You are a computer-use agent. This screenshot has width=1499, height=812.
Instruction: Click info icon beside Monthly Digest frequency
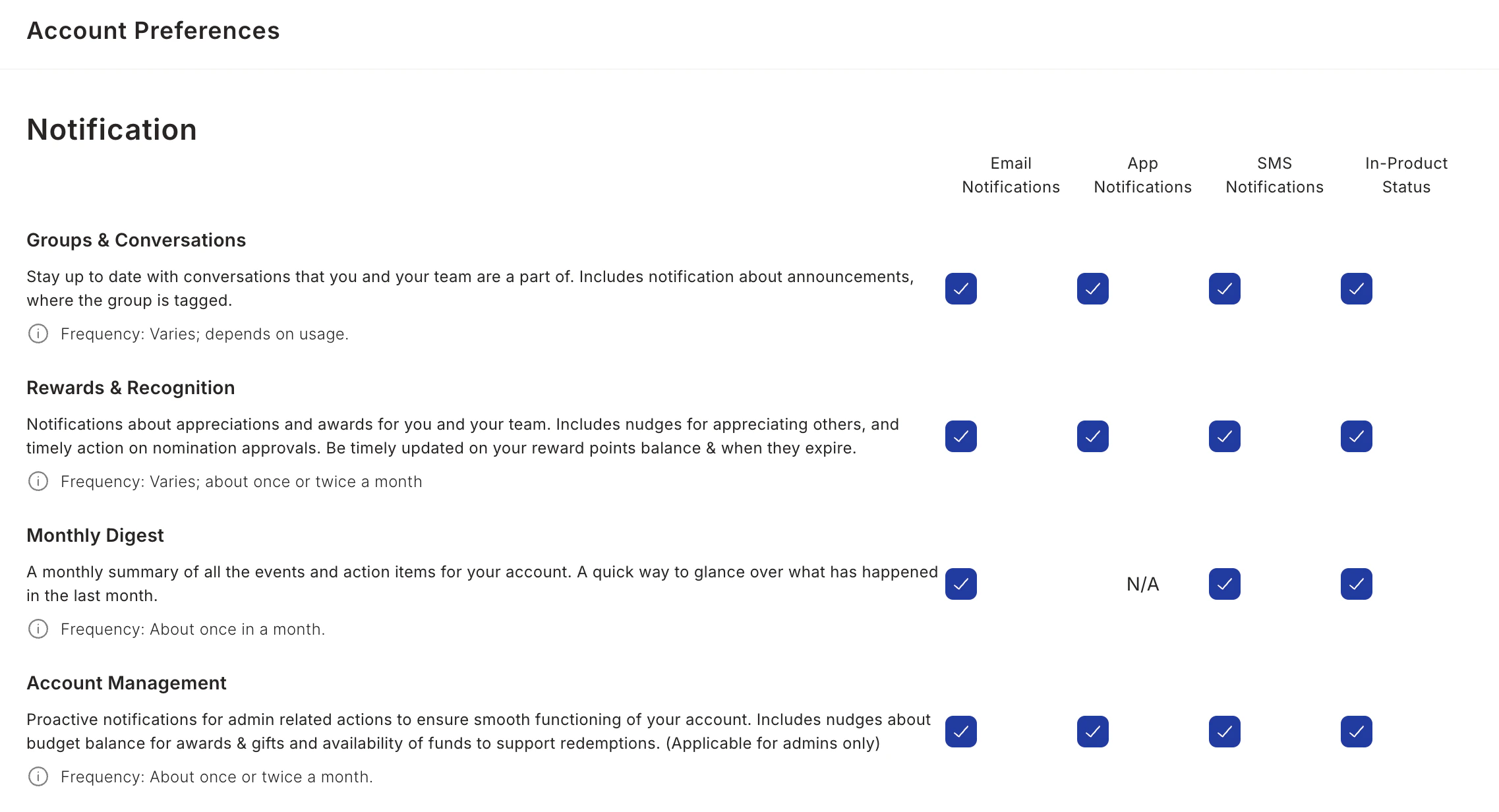tap(38, 629)
